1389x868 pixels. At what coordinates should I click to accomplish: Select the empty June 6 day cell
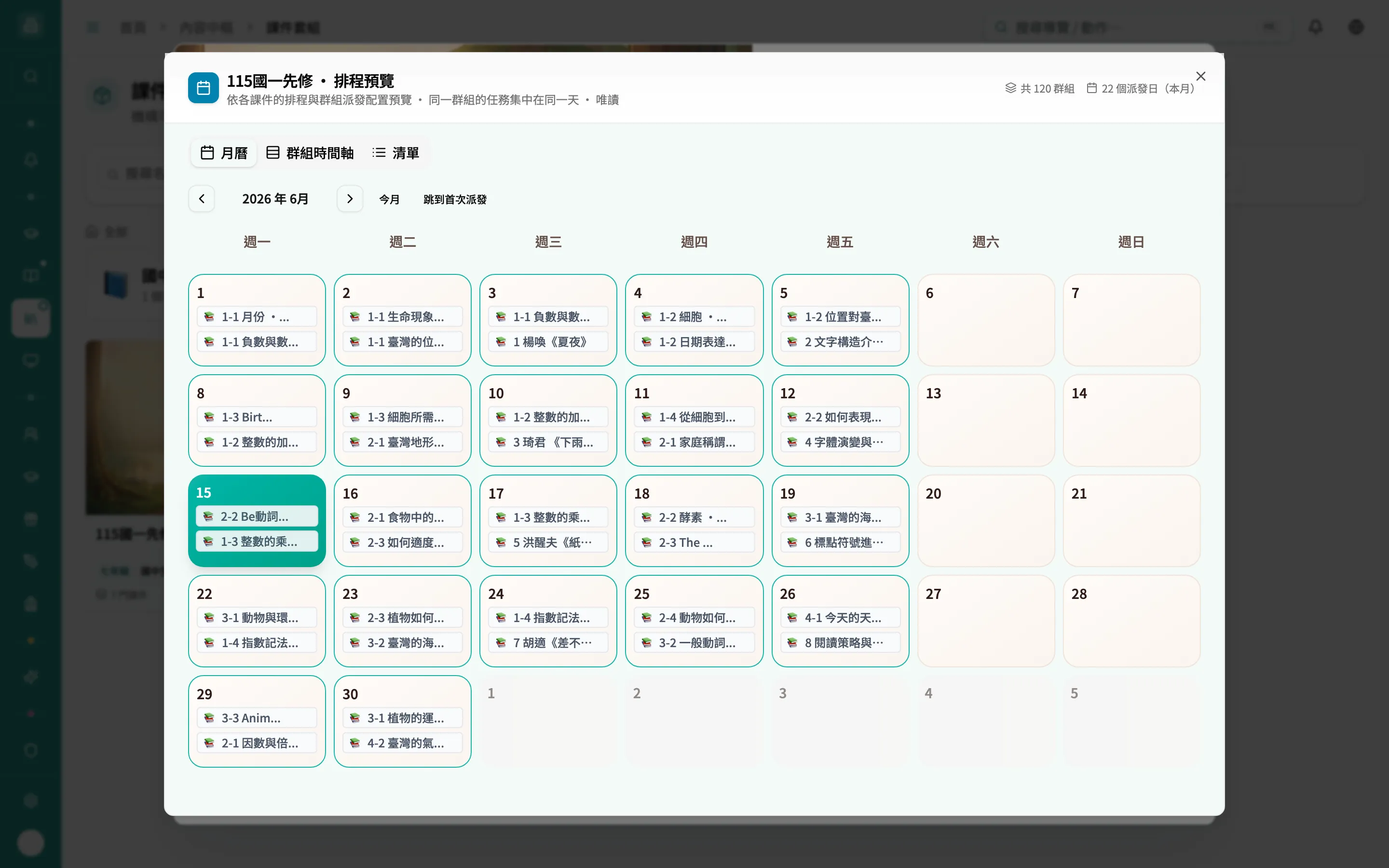(985, 320)
